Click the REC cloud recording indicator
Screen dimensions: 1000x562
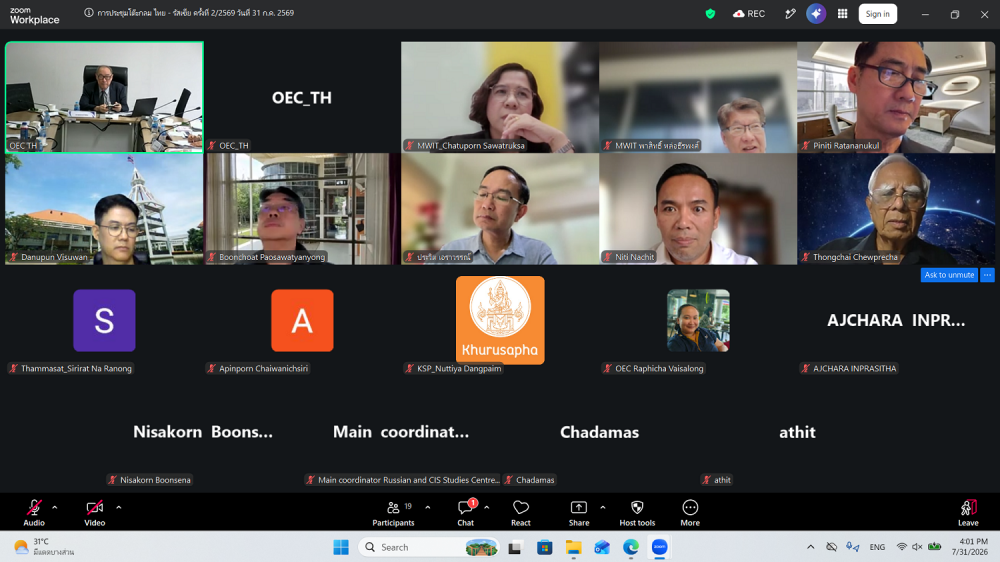click(x=749, y=14)
